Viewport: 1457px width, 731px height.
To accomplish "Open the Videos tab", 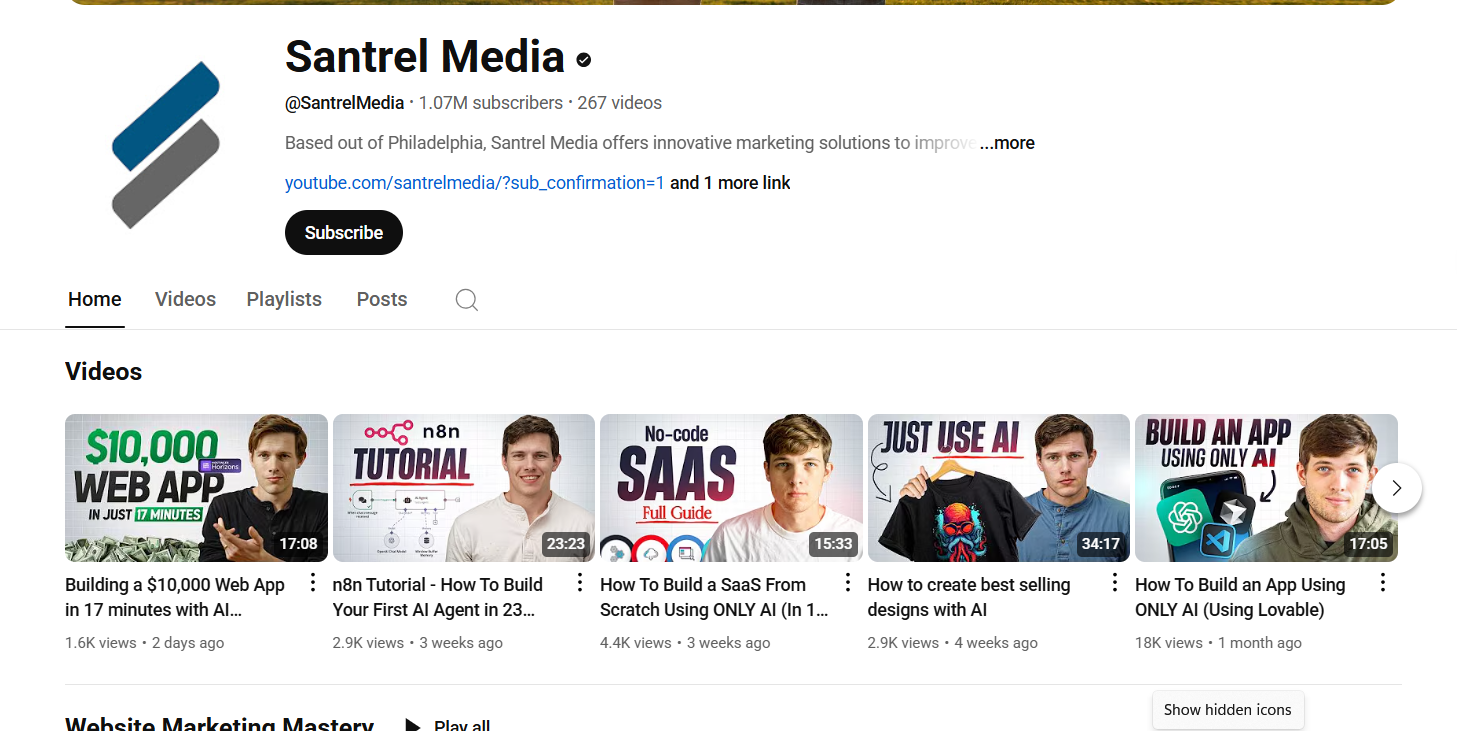I will (x=185, y=299).
